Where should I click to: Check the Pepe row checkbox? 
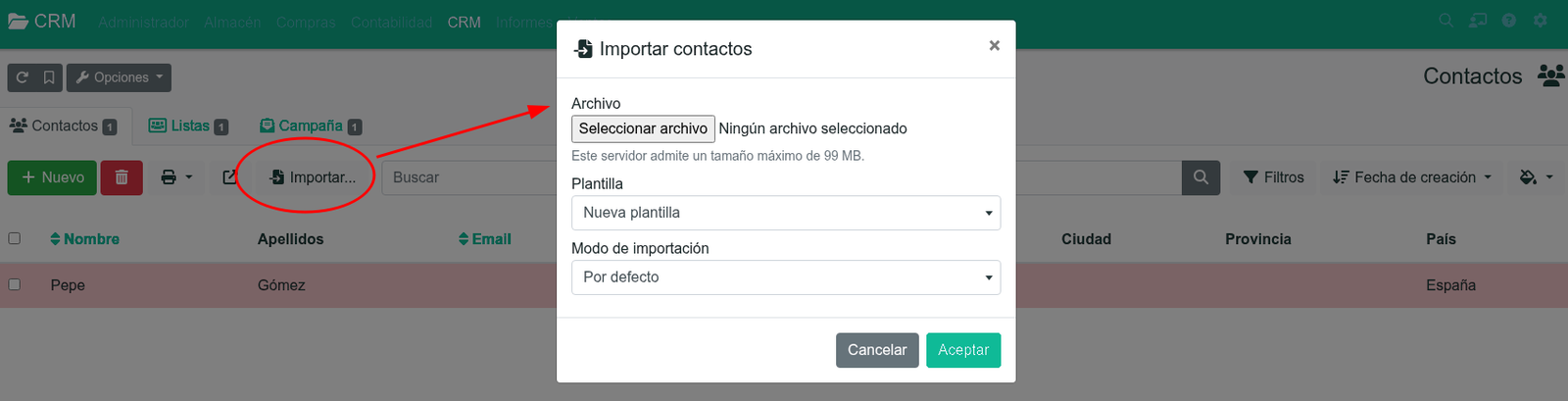pyautogui.click(x=14, y=284)
